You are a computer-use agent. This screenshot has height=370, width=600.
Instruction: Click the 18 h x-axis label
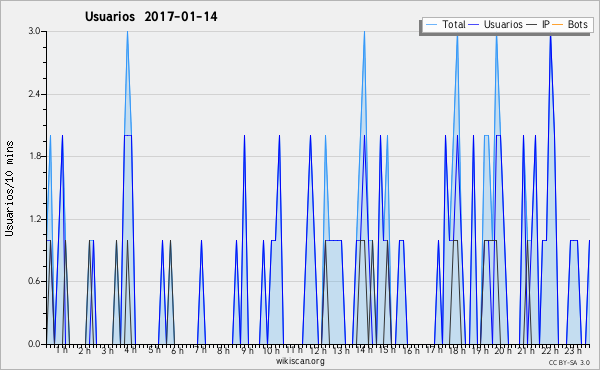click(x=457, y=350)
